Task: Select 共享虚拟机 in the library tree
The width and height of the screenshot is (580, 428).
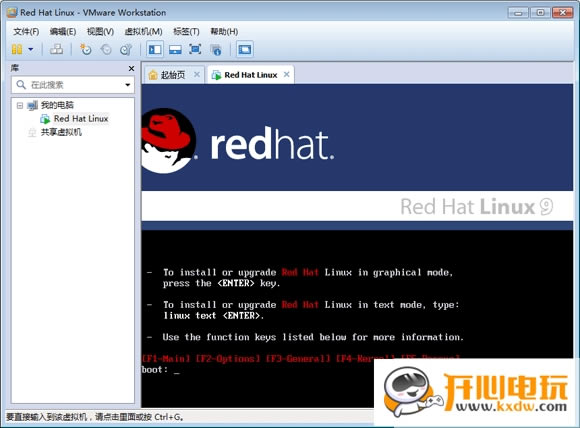Action: pos(61,132)
